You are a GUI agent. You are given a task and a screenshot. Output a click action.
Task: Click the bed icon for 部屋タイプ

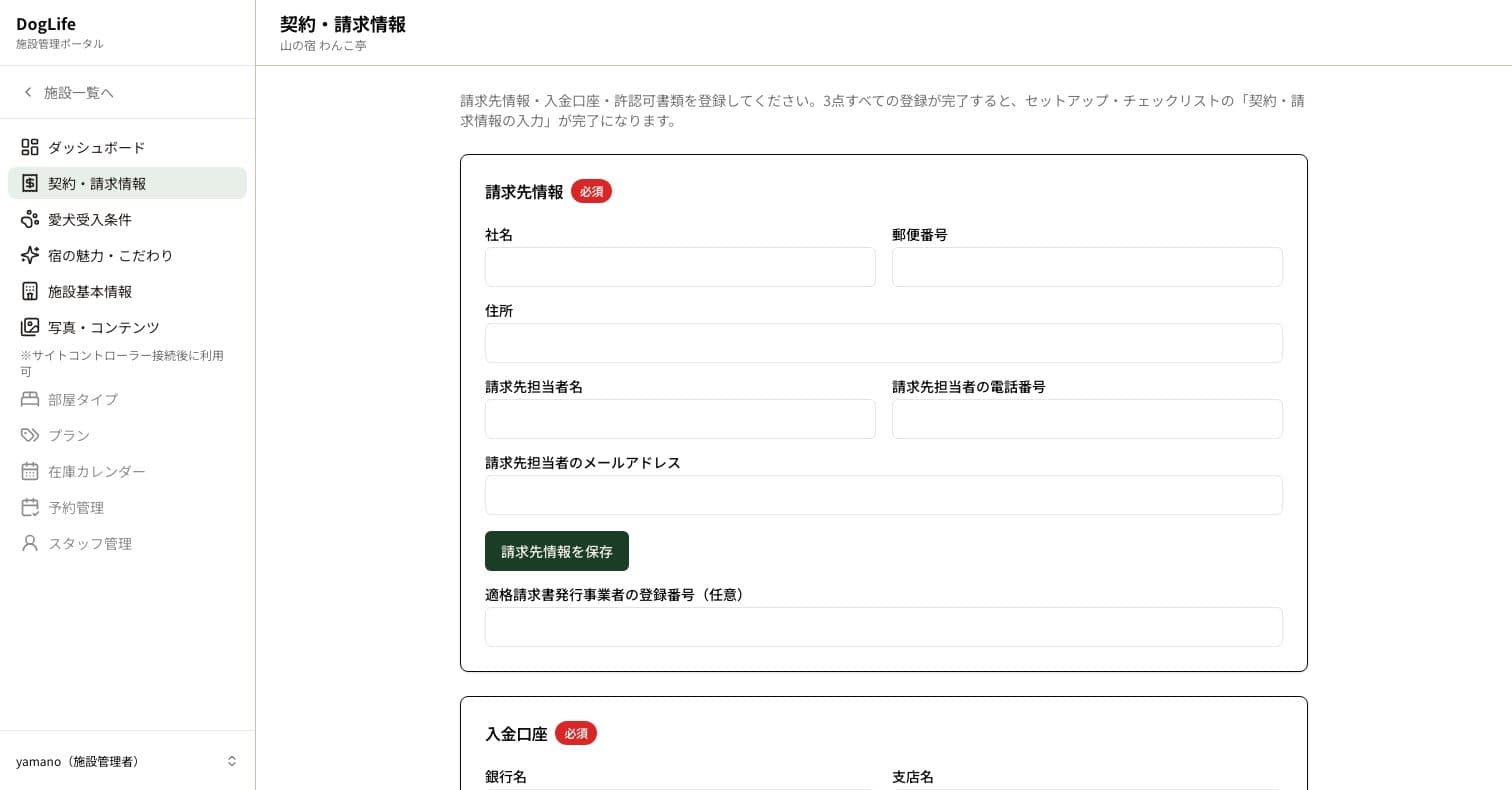pyautogui.click(x=30, y=400)
